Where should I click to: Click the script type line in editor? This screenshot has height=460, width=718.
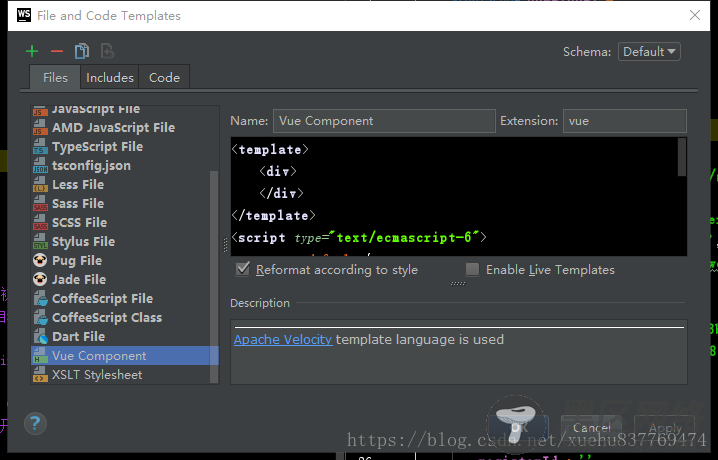pos(359,238)
